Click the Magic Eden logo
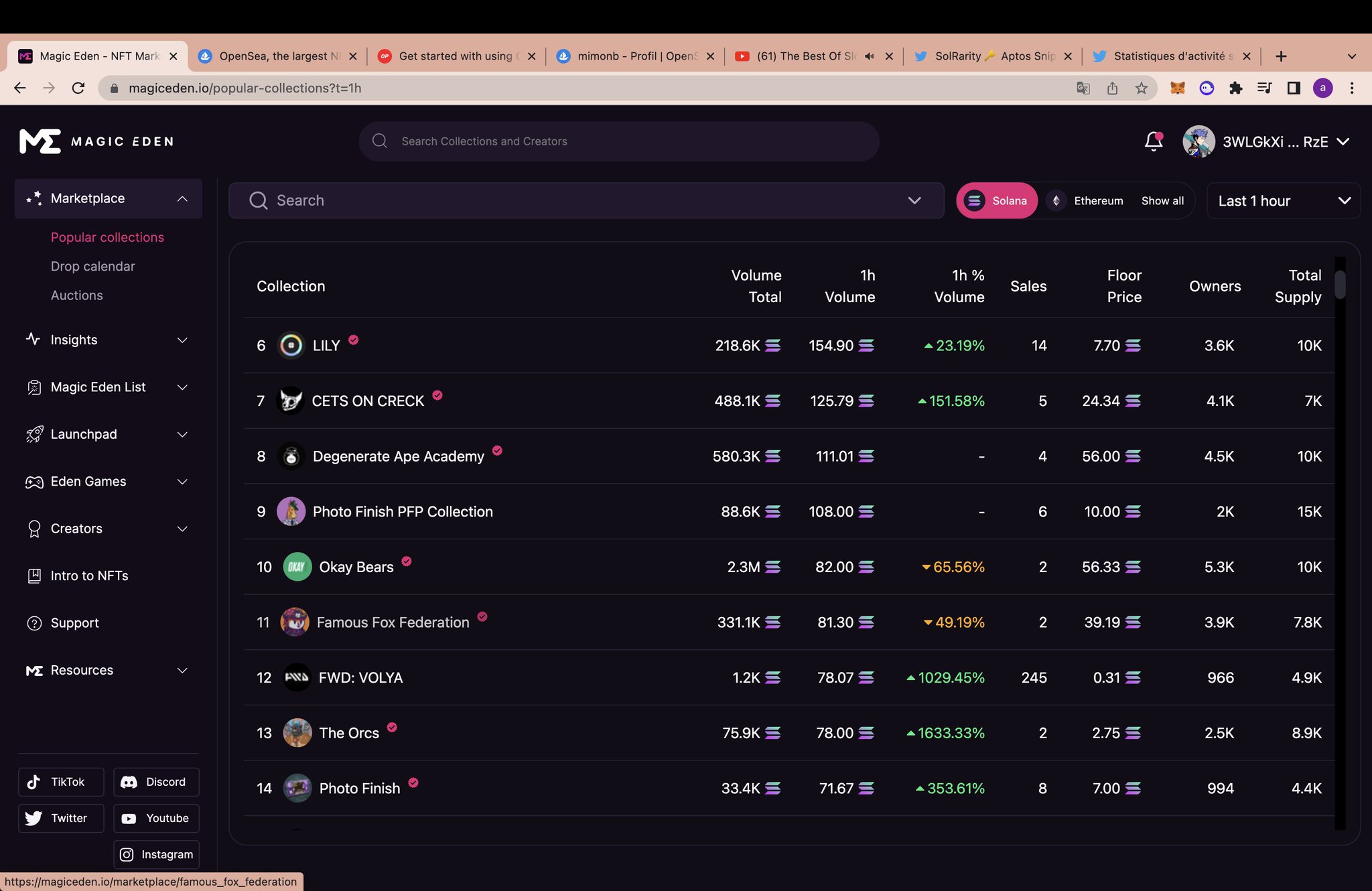The width and height of the screenshot is (1372, 891). [x=96, y=141]
